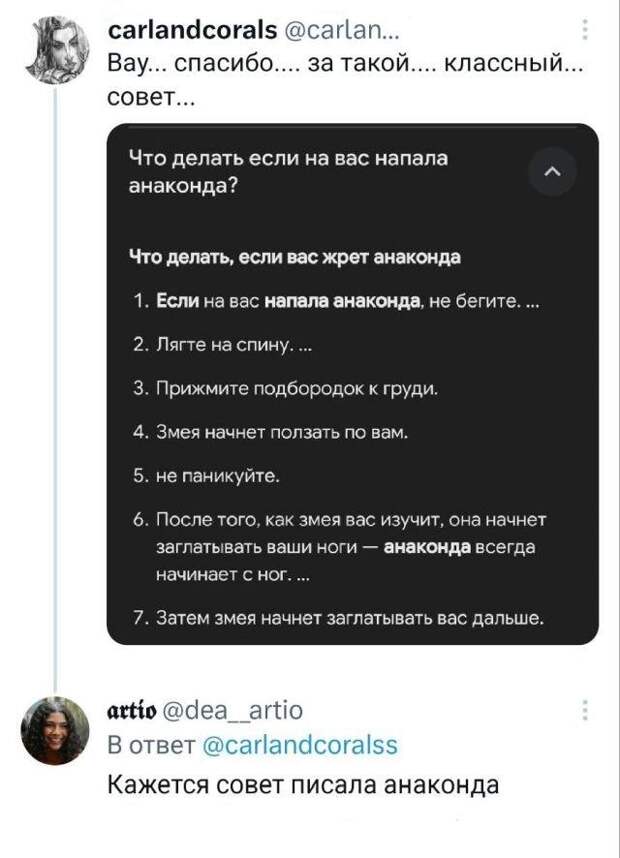Click reply text 'Кажется совет писала анаконда'
Viewport: 620px width, 858px height.
click(x=303, y=785)
